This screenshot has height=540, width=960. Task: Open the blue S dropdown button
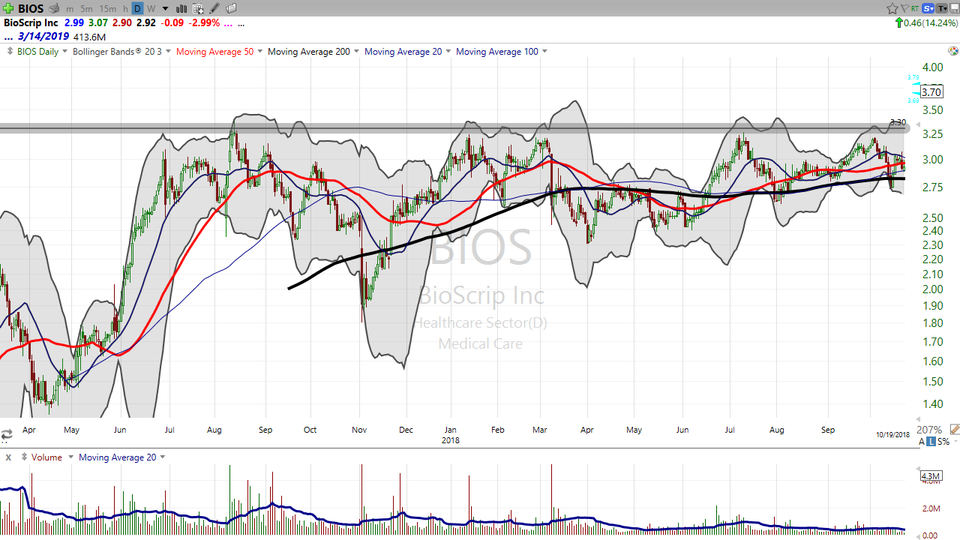(928, 8)
